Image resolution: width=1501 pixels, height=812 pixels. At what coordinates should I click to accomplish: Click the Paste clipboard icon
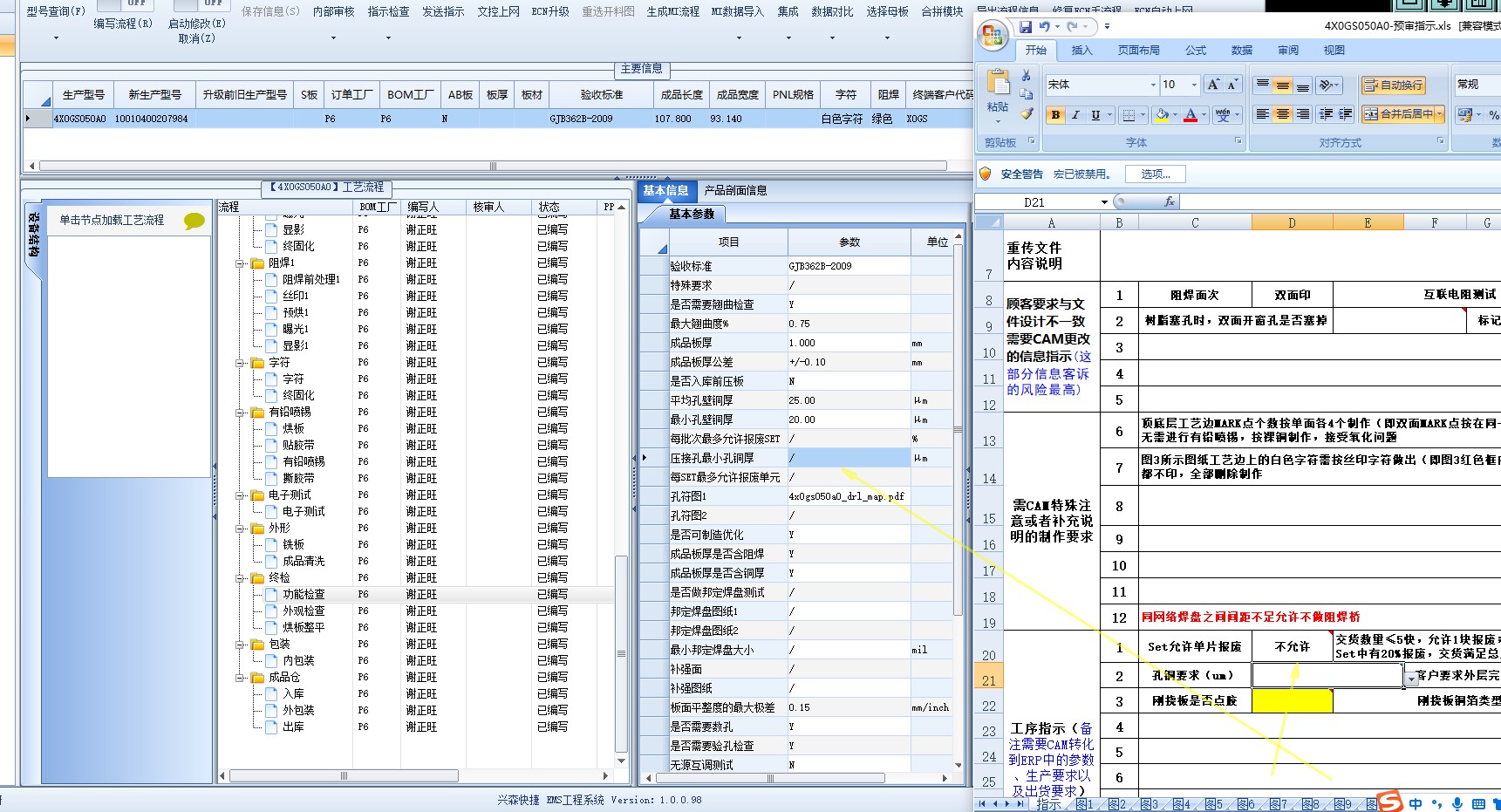998,83
